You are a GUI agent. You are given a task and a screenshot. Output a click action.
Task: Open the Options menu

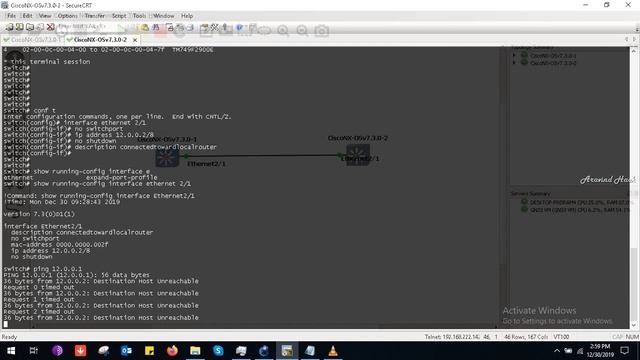67,16
